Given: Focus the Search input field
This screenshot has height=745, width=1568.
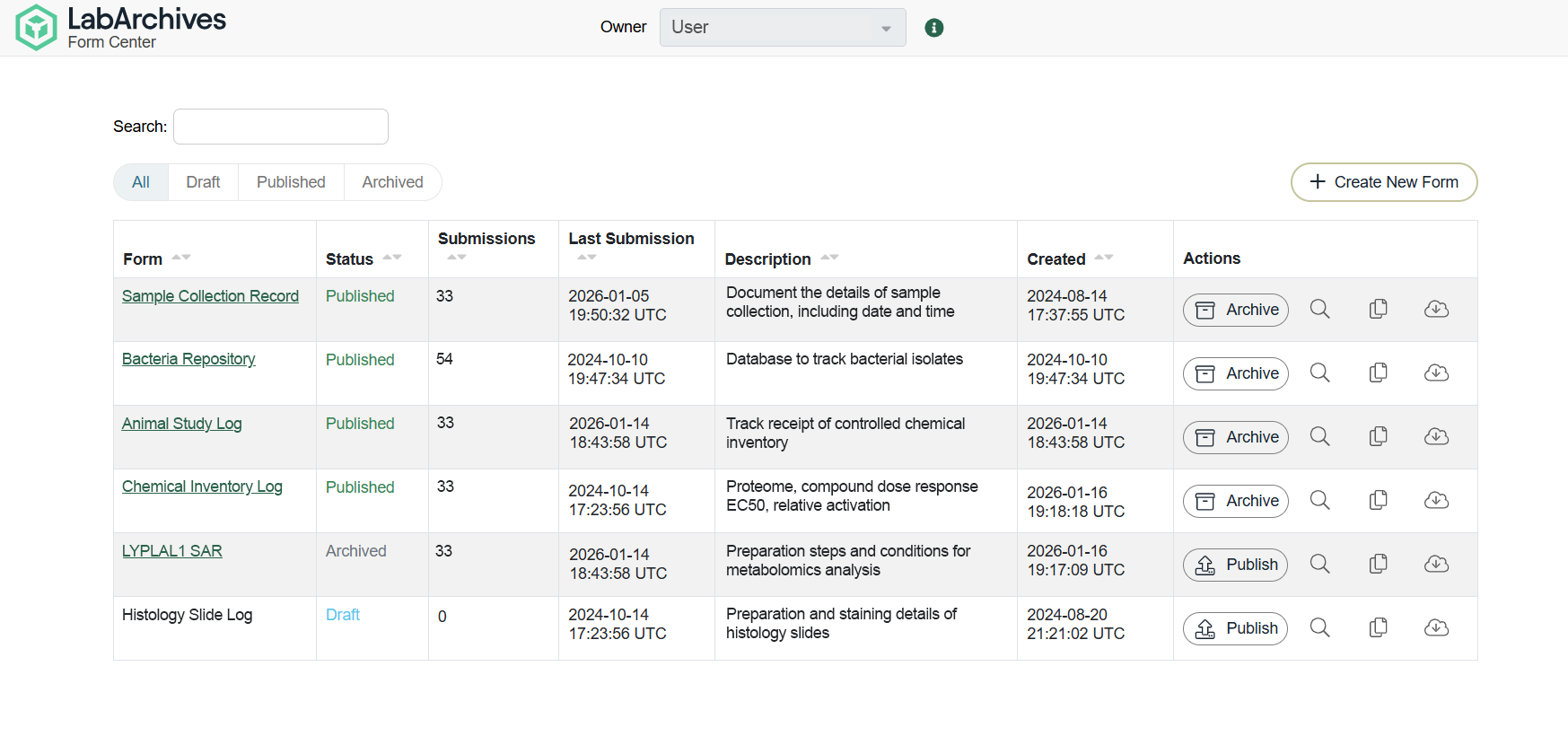Looking at the screenshot, I should (x=281, y=127).
